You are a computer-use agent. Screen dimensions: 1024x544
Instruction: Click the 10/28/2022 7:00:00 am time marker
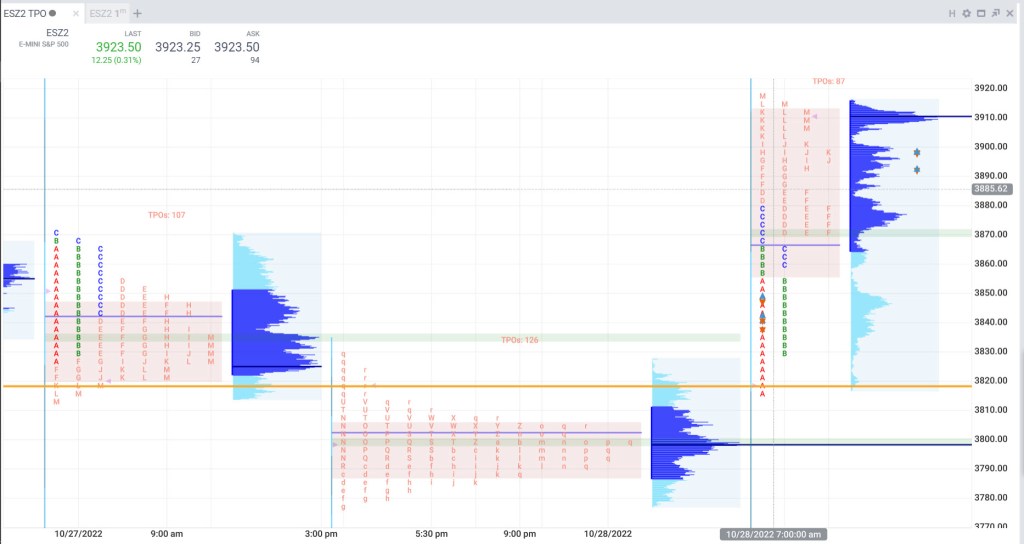coord(772,535)
